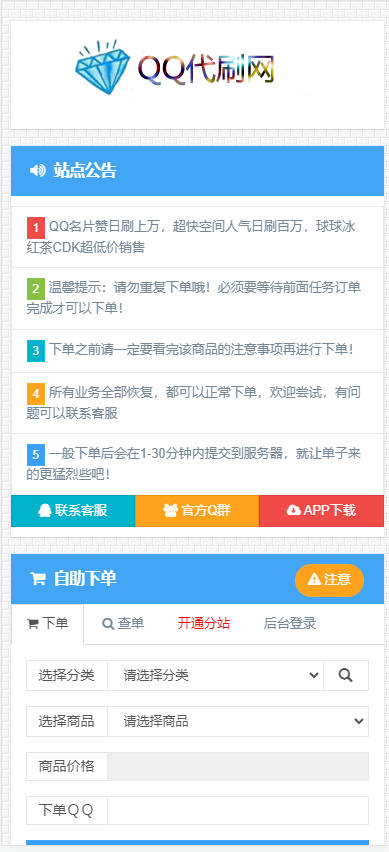Click the shopping cart icon beside 自助下单
The width and height of the screenshot is (389, 852).
click(x=37, y=579)
